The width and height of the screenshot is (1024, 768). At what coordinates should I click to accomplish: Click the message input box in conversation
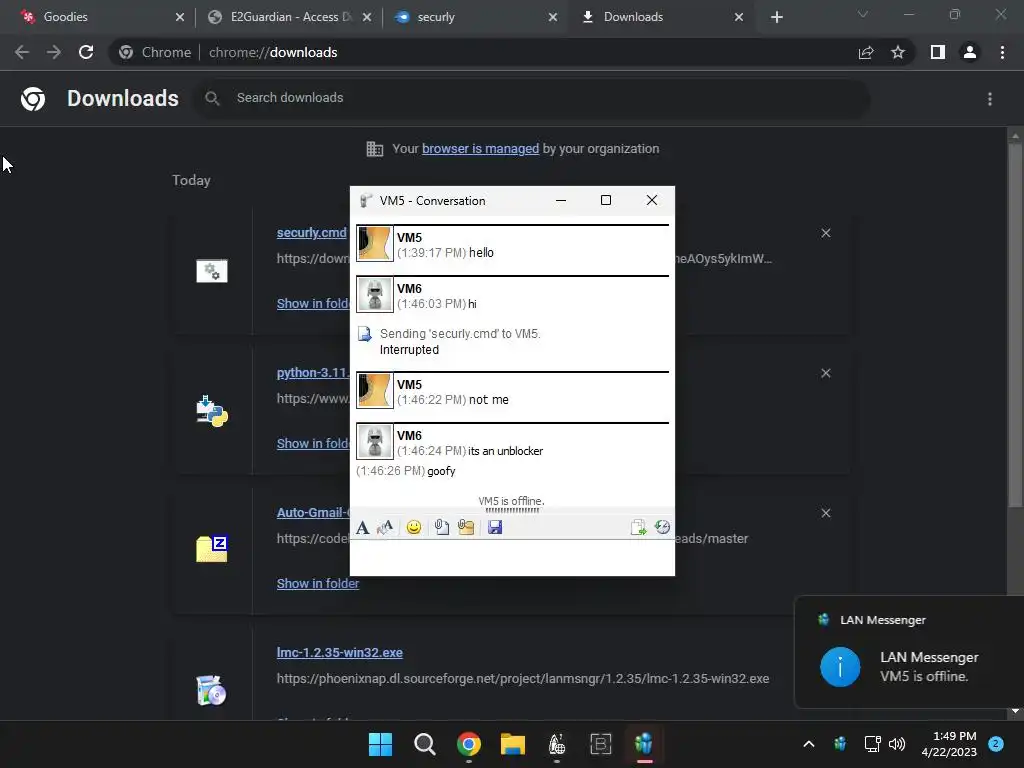pyautogui.click(x=512, y=557)
